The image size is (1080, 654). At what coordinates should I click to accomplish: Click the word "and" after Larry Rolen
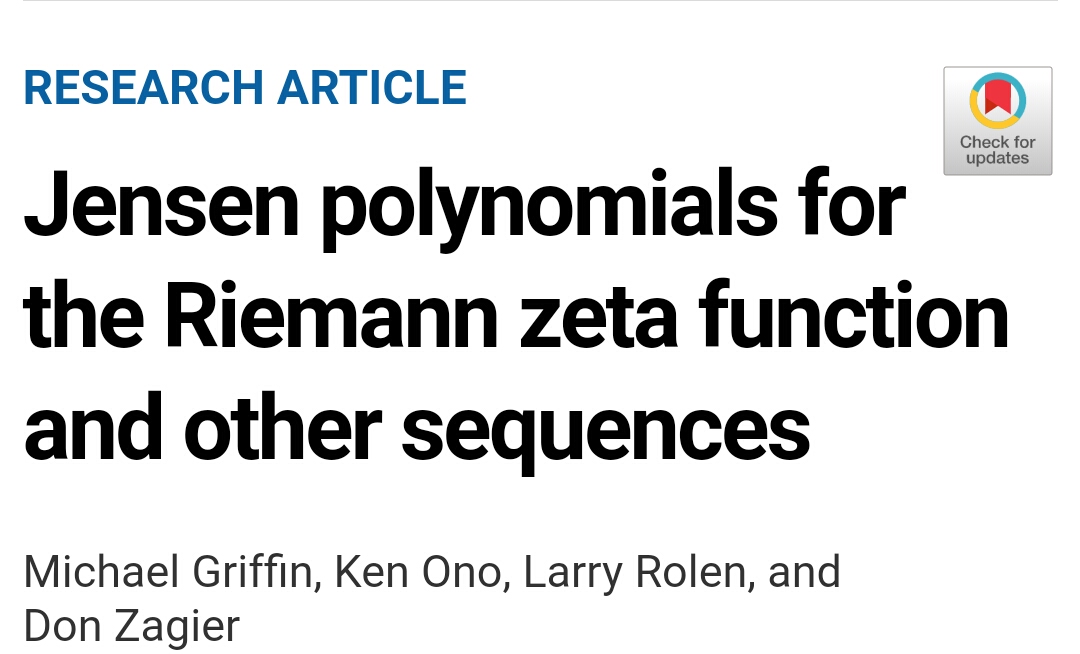click(804, 572)
